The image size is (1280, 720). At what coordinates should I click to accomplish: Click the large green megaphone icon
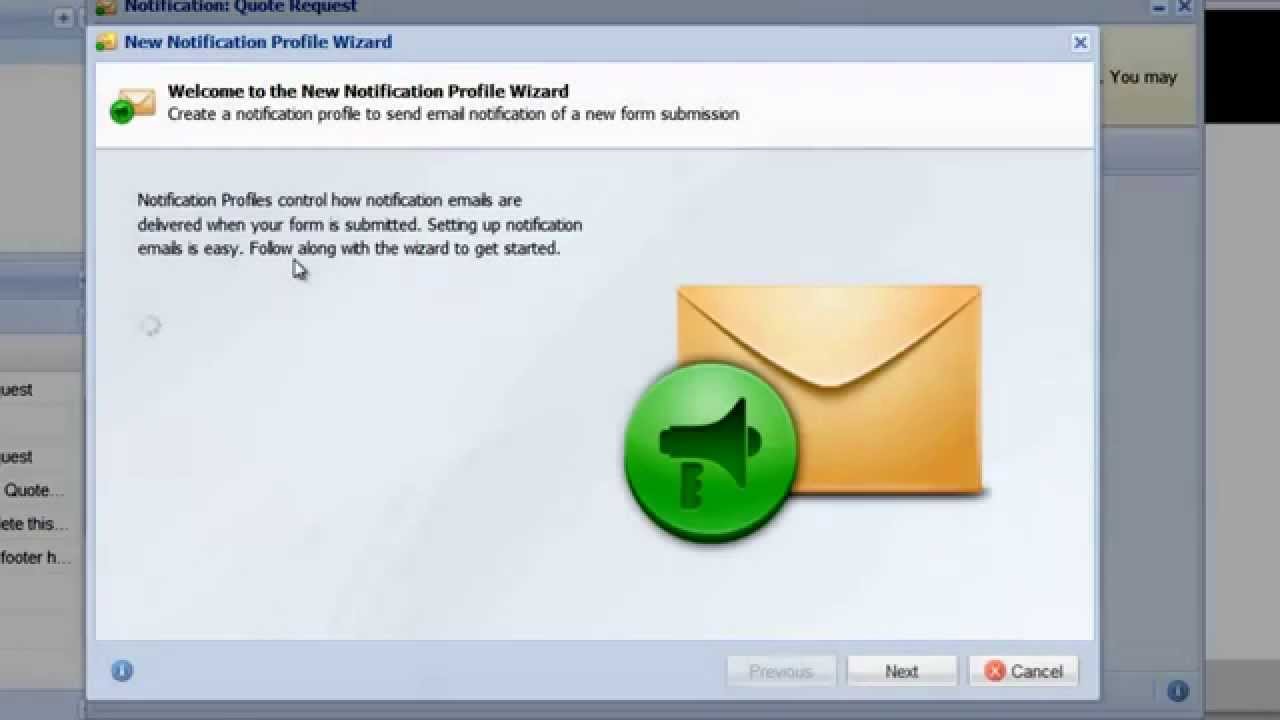(x=711, y=452)
